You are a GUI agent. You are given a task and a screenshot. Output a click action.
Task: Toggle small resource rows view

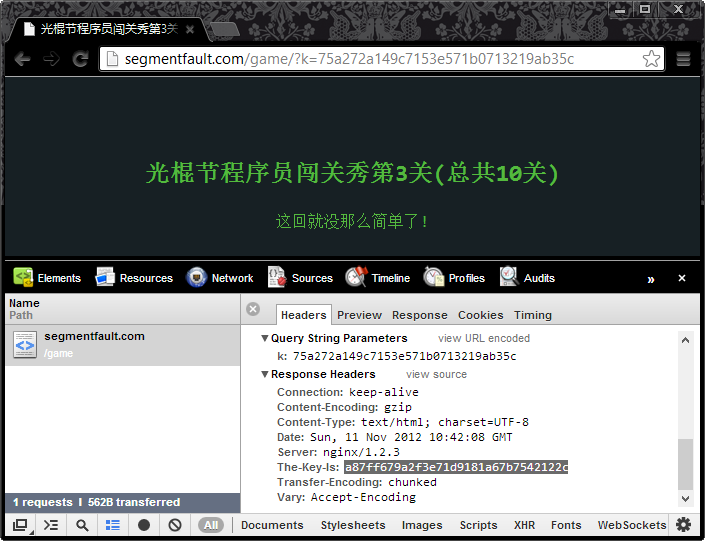coord(113,525)
